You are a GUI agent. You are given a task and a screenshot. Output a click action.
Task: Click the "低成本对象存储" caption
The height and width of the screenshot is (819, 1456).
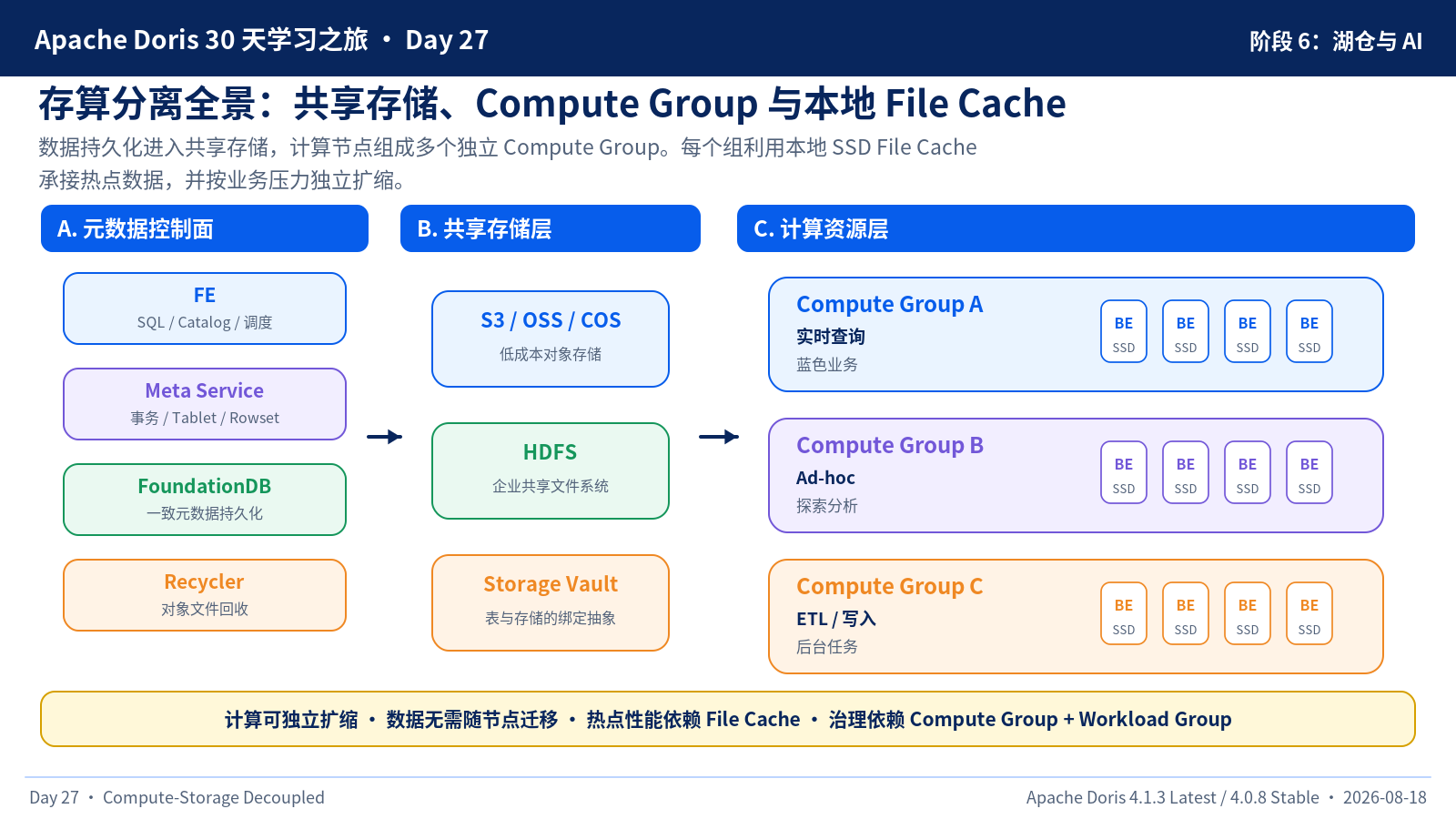pyautogui.click(x=551, y=354)
